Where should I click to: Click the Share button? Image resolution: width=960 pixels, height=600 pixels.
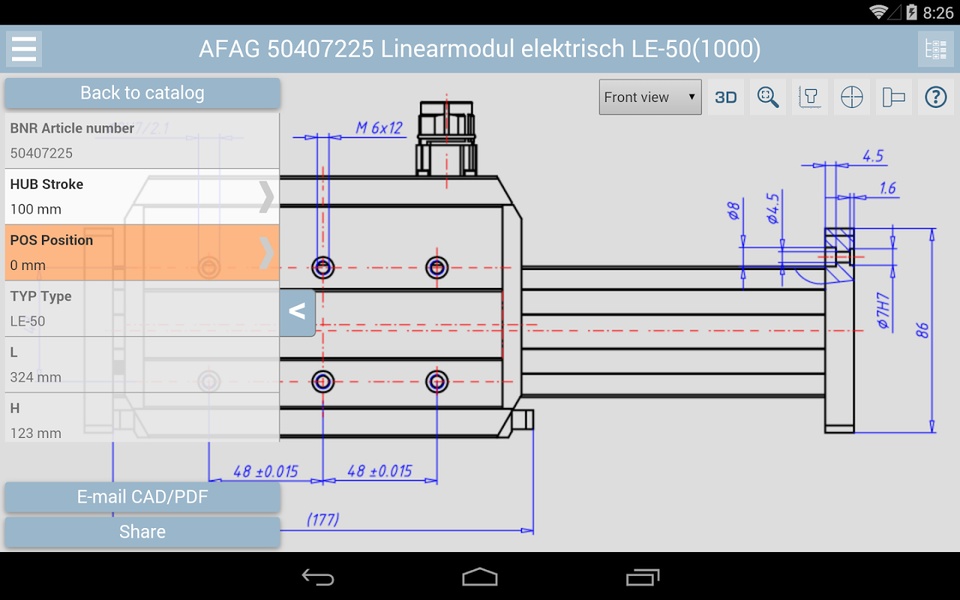click(142, 531)
